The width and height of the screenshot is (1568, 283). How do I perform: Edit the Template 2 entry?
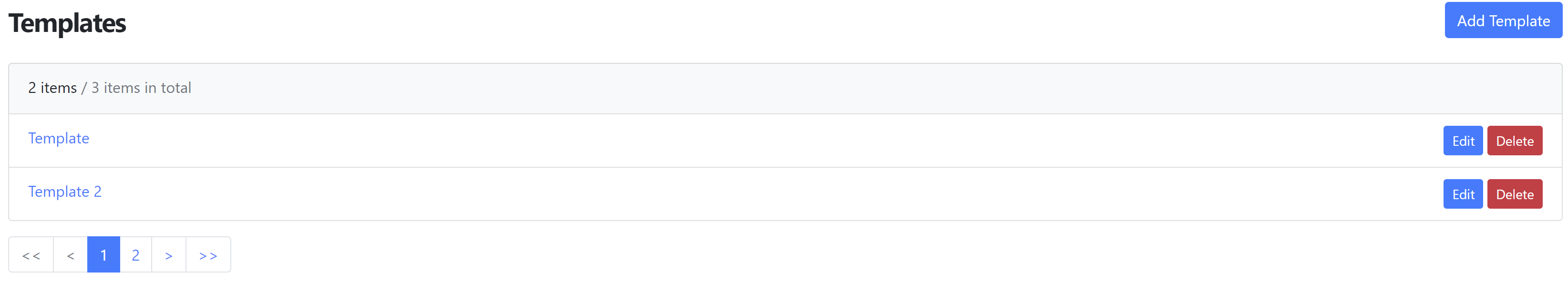click(x=1463, y=195)
